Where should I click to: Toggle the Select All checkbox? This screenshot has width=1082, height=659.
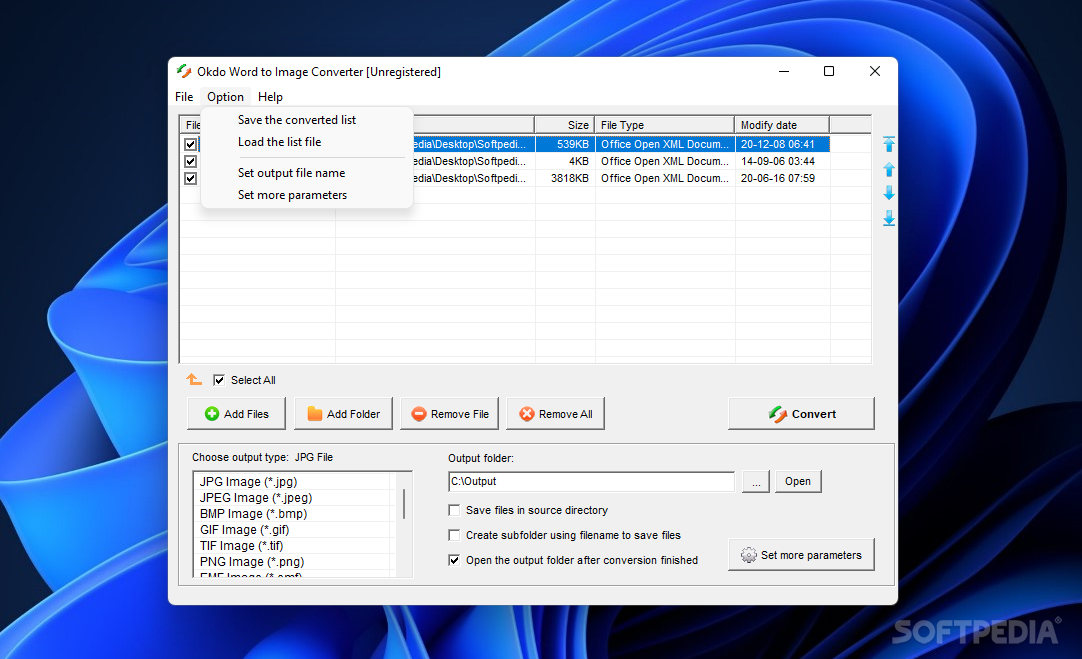pos(219,380)
